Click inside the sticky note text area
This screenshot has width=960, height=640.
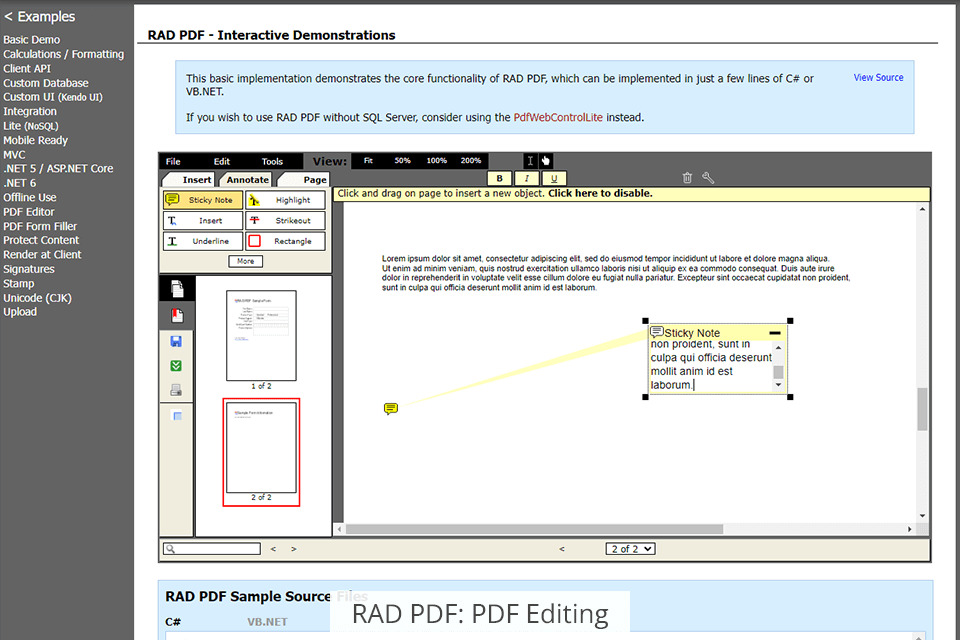coord(710,365)
